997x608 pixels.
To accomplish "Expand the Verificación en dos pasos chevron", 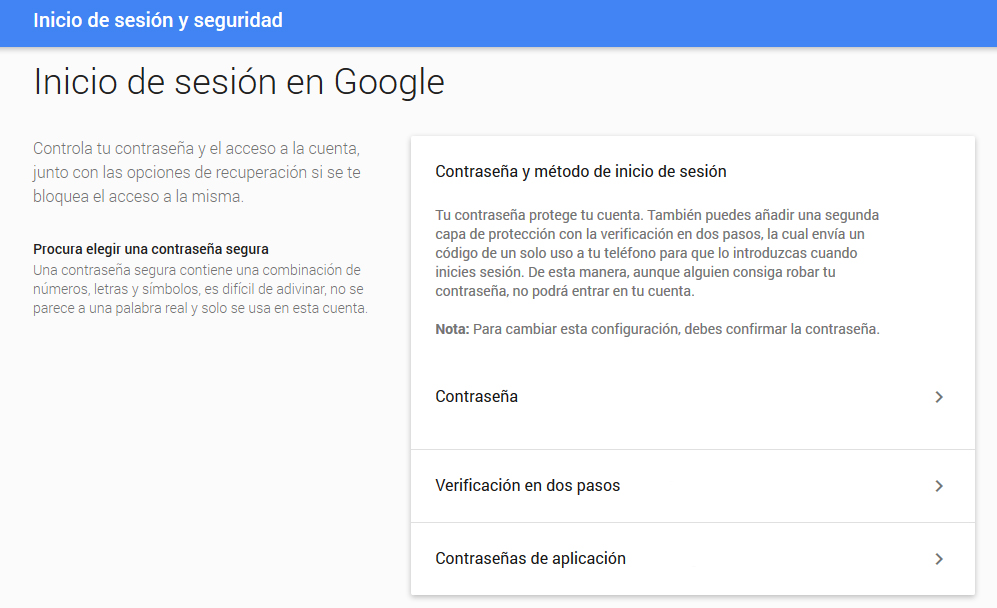I will (x=938, y=485).
